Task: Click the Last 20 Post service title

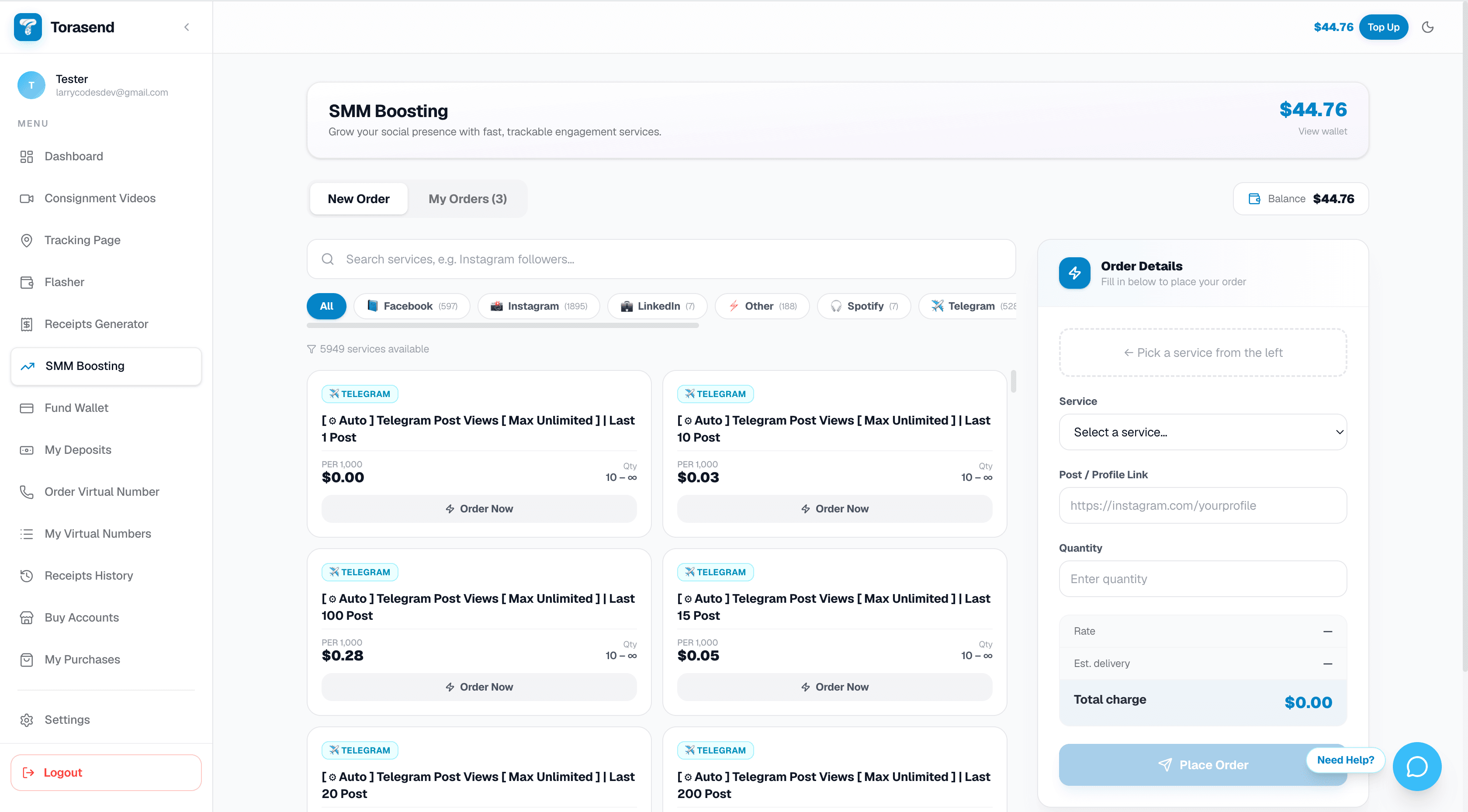Action: [x=479, y=785]
